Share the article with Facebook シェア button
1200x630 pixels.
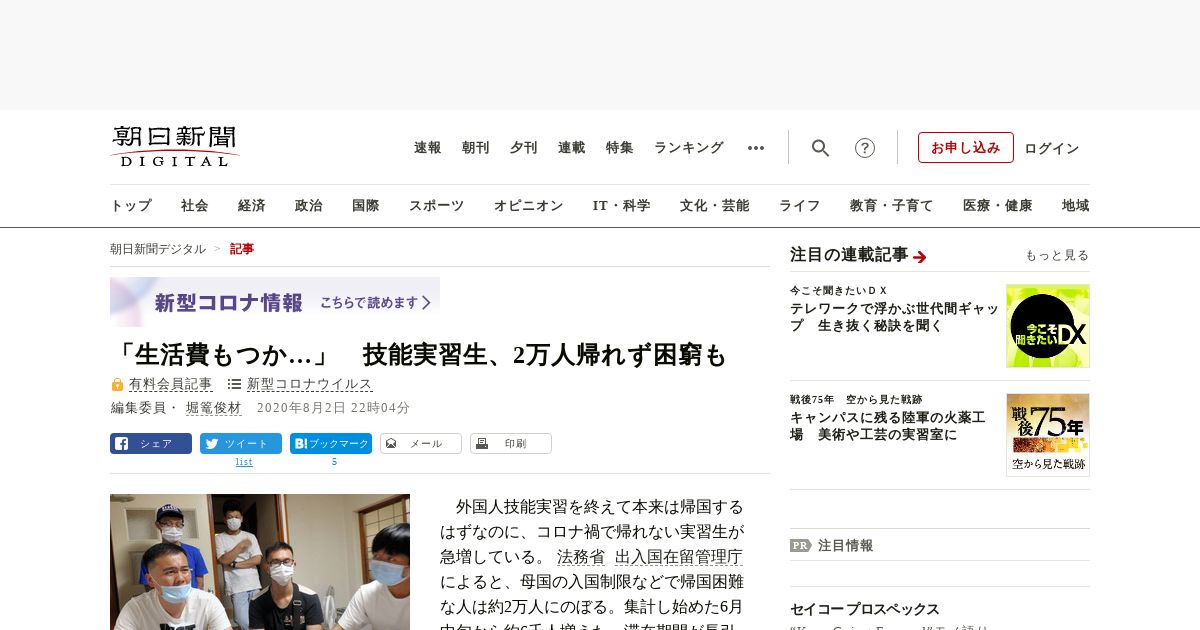[x=151, y=444]
